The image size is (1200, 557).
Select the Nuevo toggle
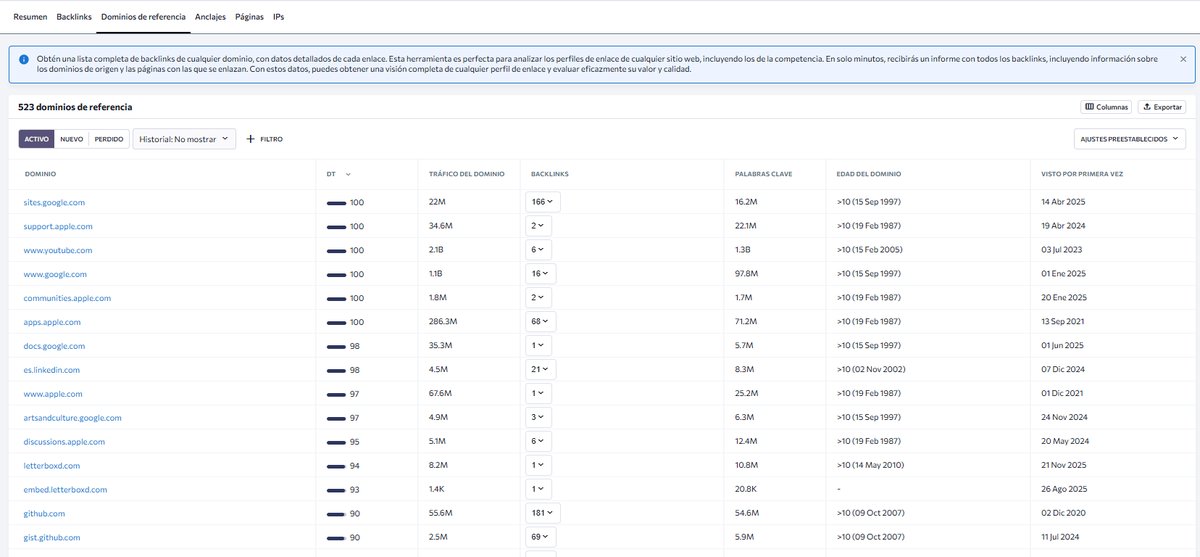point(72,139)
